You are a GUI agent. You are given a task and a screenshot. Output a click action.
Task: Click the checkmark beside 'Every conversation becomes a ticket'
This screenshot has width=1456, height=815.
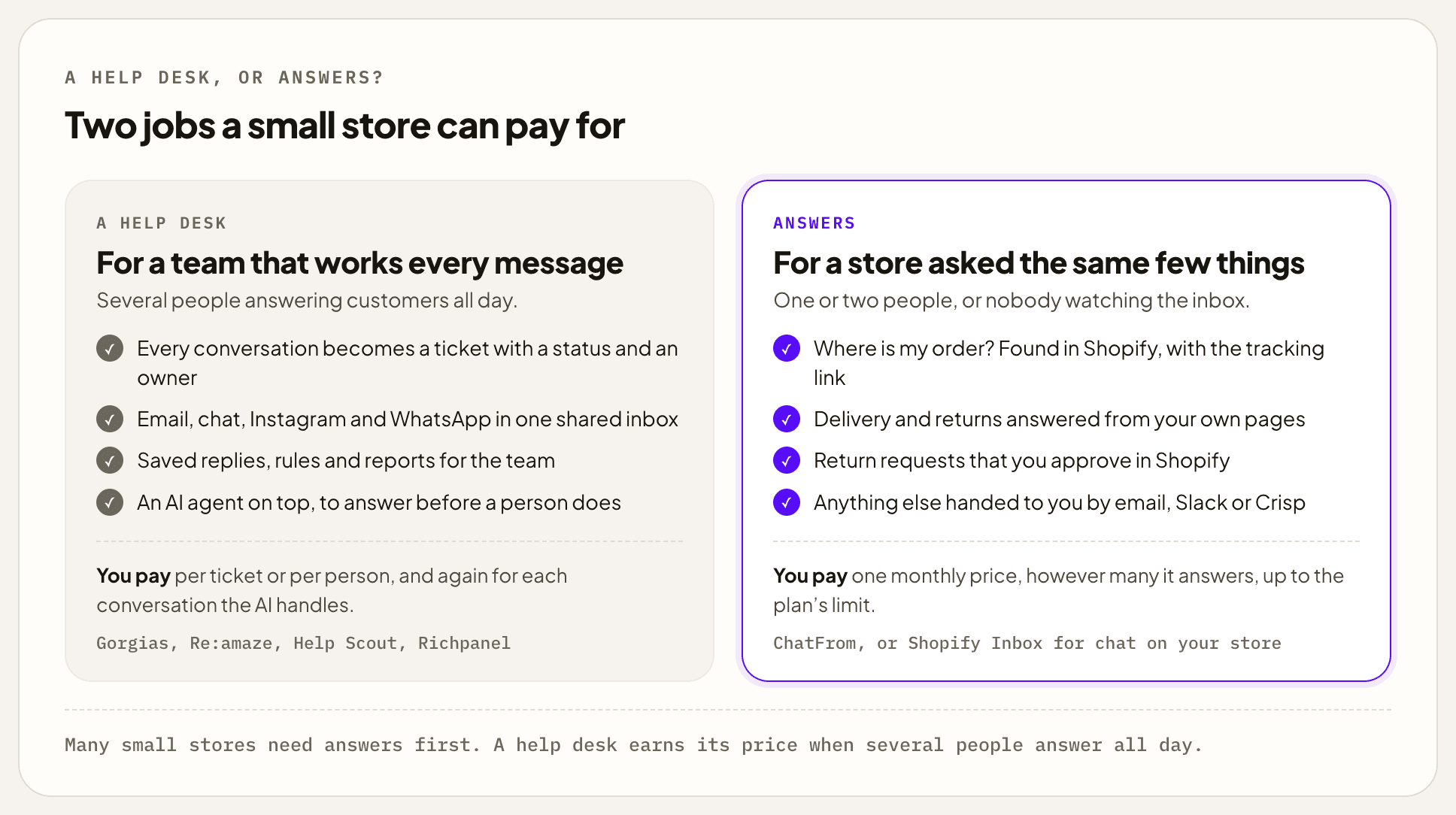coord(110,348)
